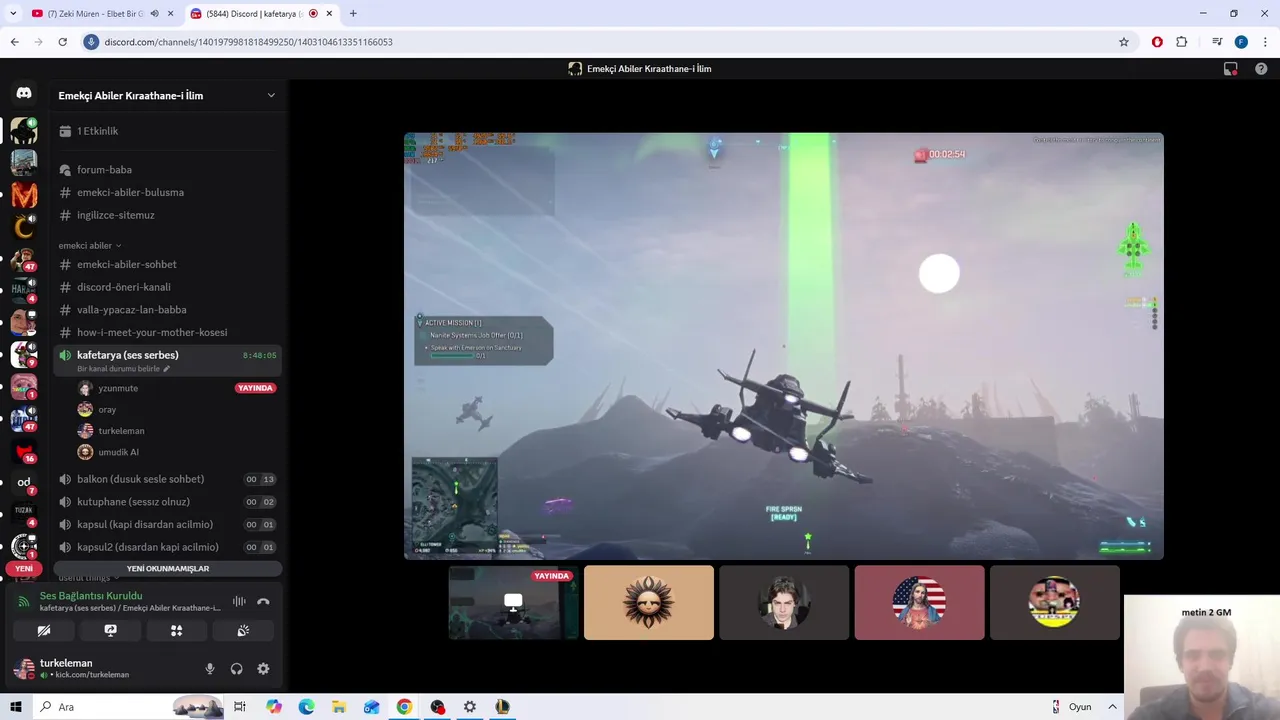Collapse the 'emekci abiler' category

click(x=90, y=245)
